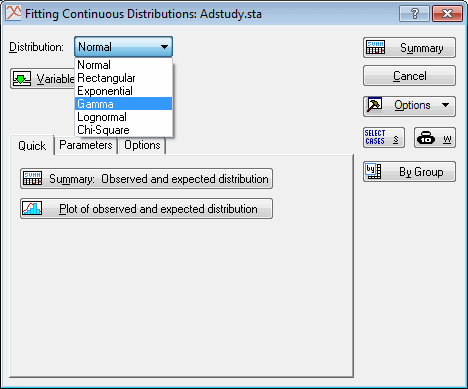
Task: Click the Distribution combo box showing Normal
Action: (123, 47)
